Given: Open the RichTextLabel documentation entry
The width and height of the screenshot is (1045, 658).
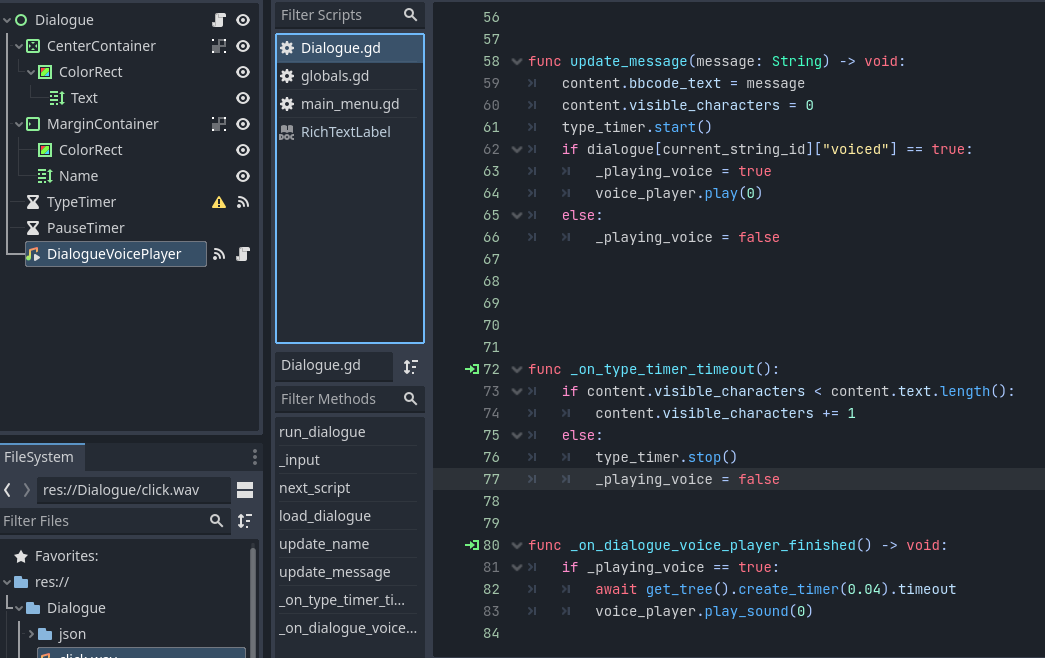Looking at the screenshot, I should point(350,132).
